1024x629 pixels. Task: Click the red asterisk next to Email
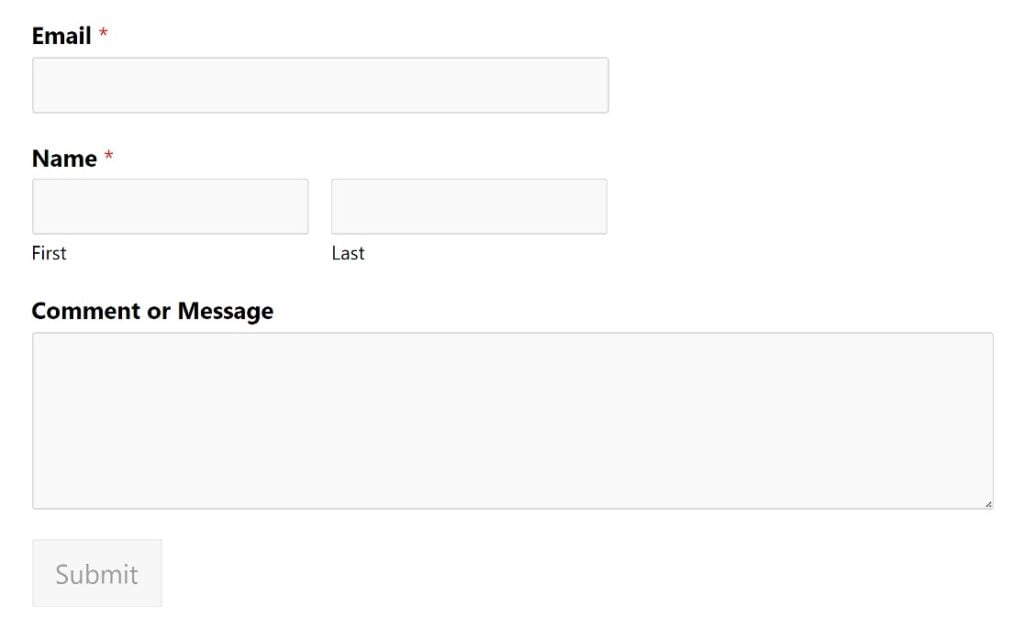point(103,33)
